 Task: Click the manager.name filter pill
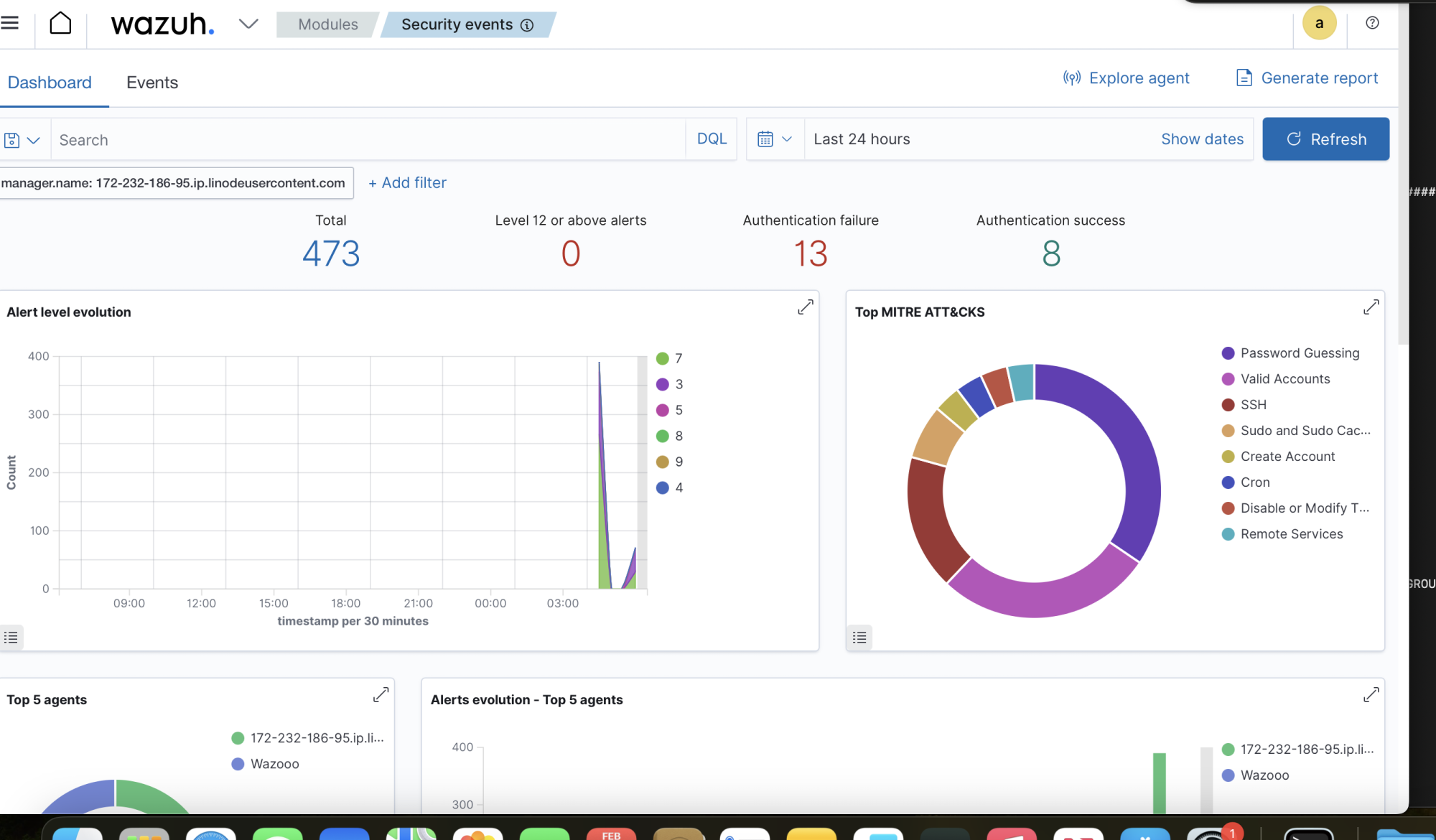(x=175, y=183)
